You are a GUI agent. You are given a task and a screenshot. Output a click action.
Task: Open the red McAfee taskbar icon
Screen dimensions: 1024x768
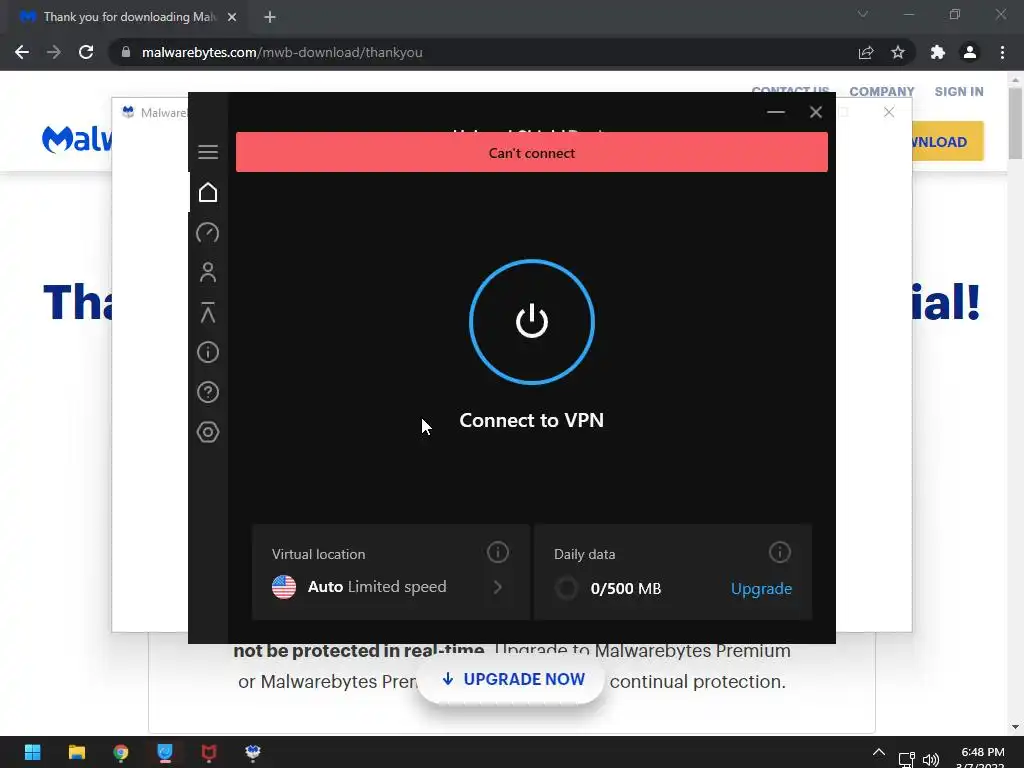(x=209, y=752)
